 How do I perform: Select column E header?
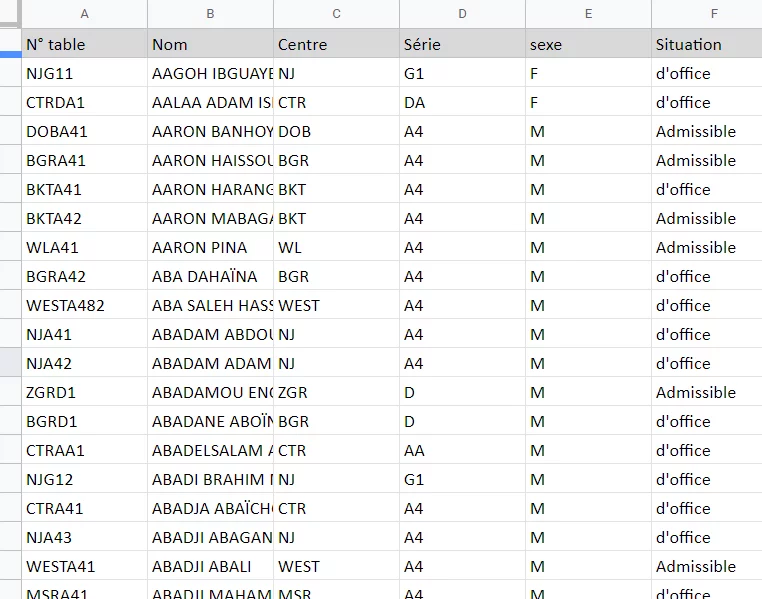click(588, 14)
